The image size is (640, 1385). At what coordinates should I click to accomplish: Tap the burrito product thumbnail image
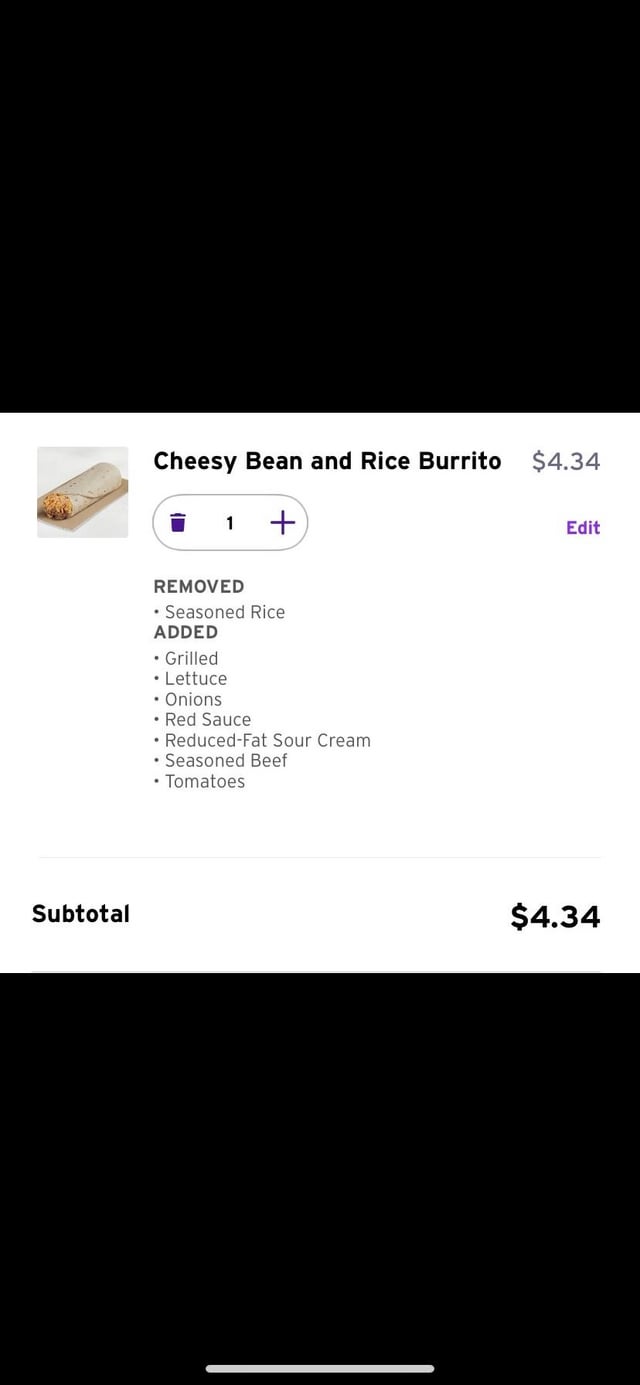coord(83,492)
